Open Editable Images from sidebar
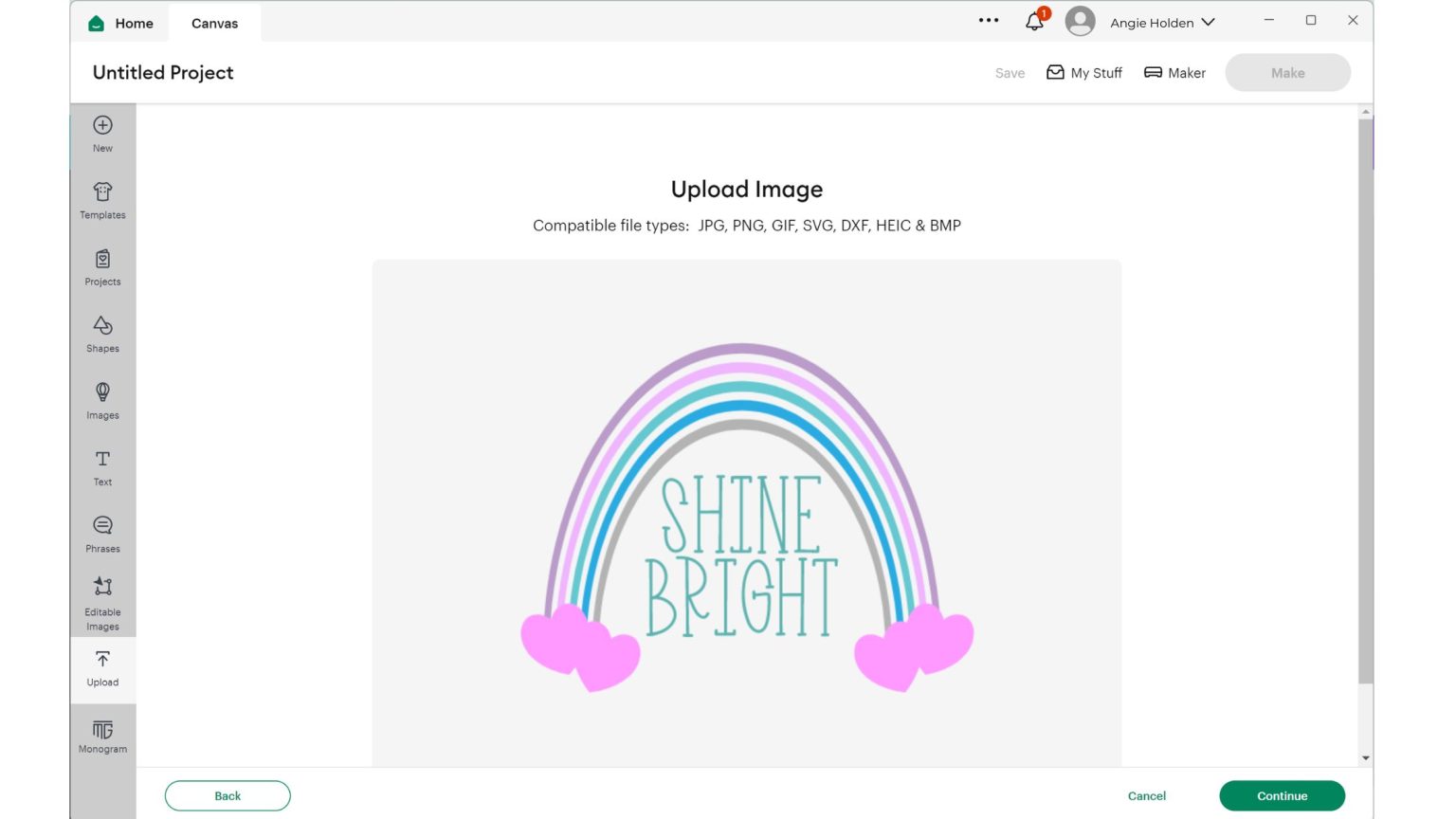1456x819 pixels. coord(102,603)
